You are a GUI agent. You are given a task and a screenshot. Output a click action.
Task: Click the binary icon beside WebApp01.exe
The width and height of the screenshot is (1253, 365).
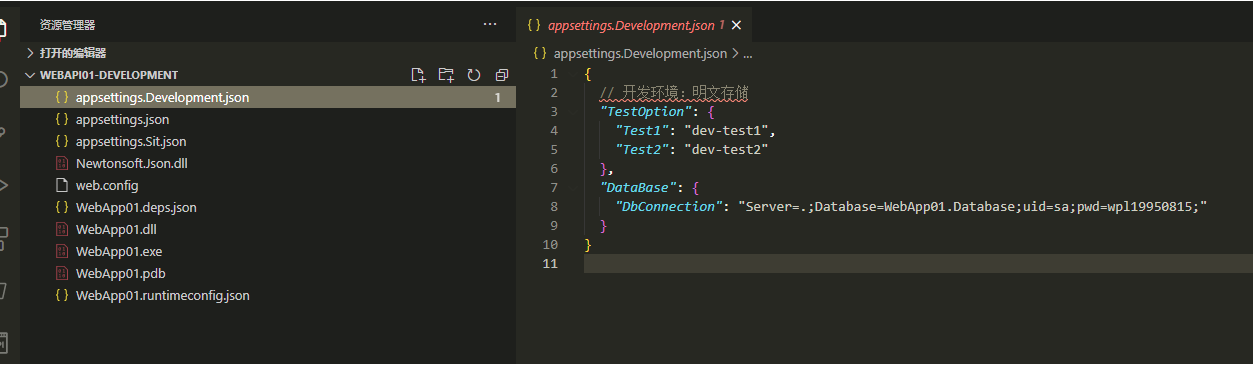[x=62, y=252]
